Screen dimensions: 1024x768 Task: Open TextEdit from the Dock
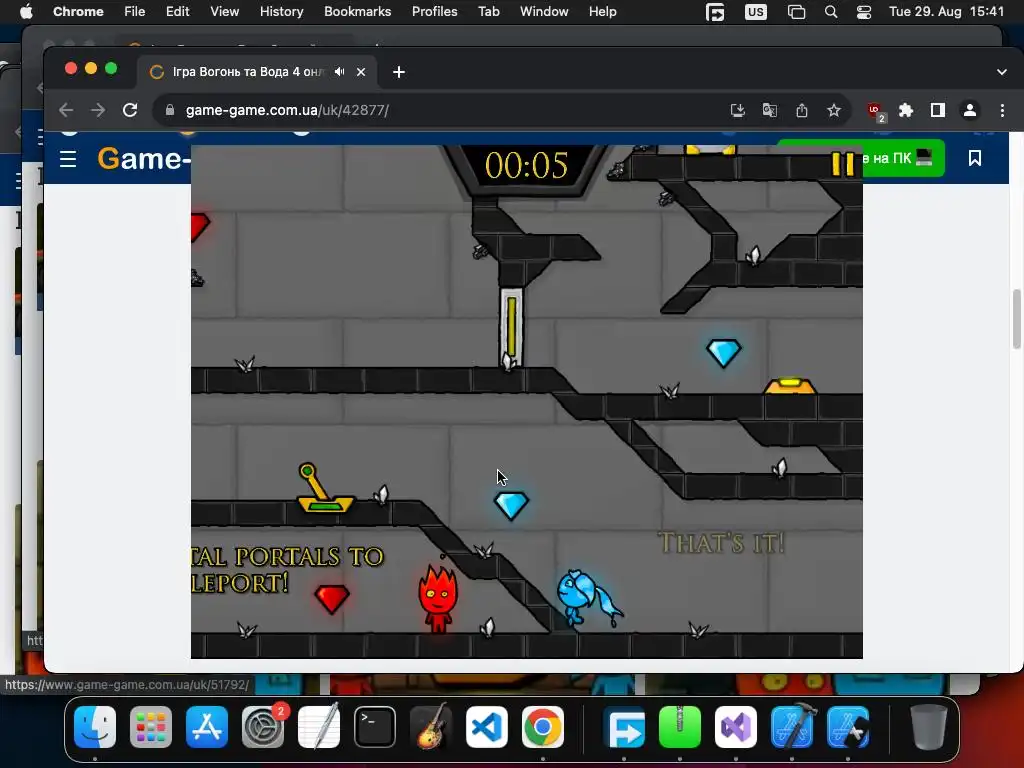pos(319,727)
